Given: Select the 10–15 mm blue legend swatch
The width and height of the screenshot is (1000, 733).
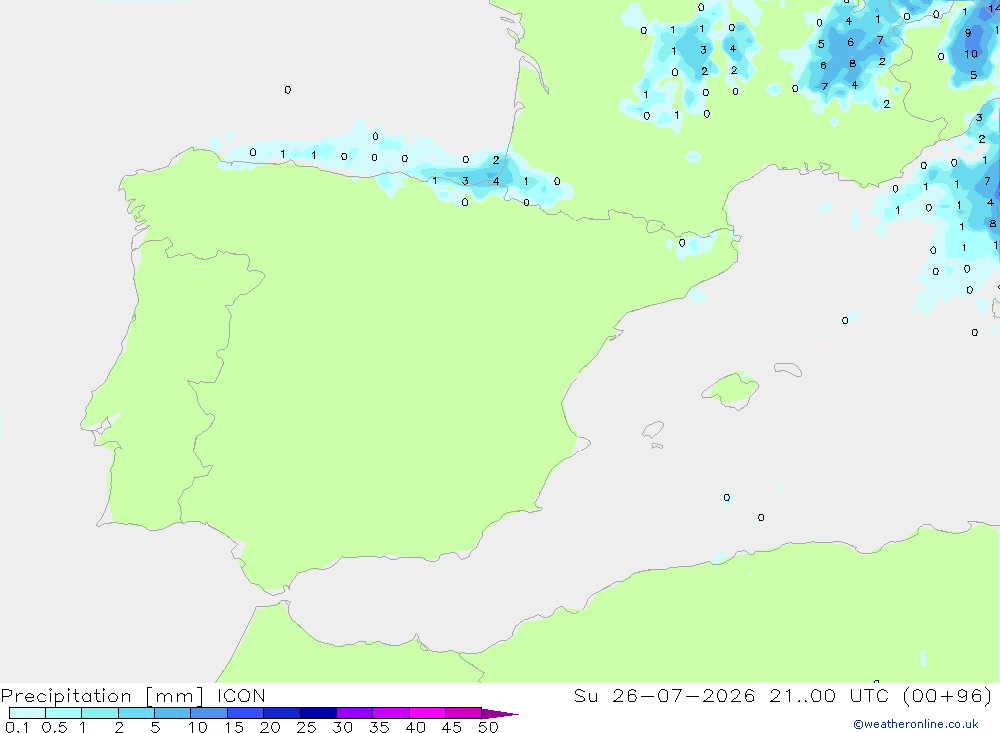Looking at the screenshot, I should point(209,713).
